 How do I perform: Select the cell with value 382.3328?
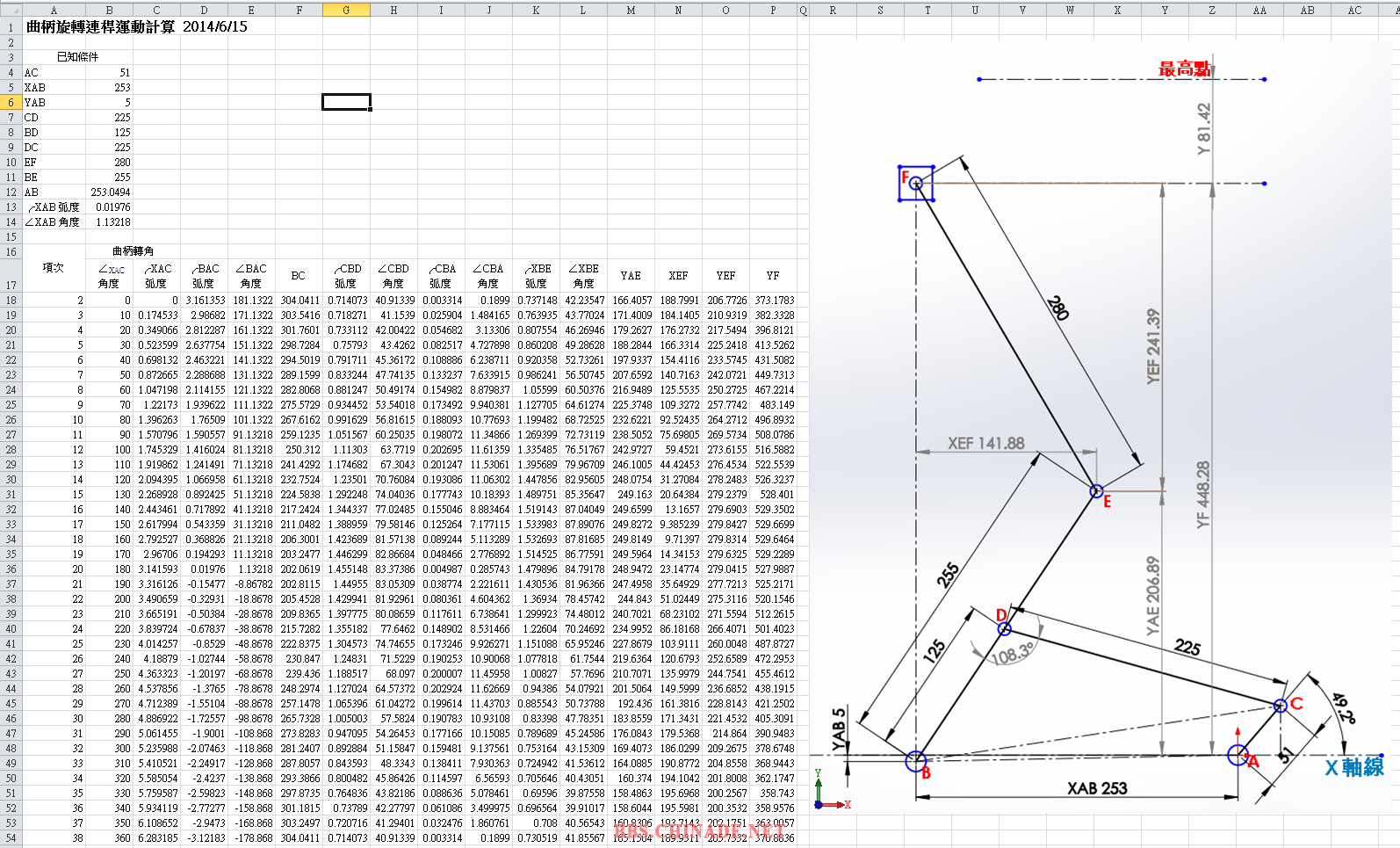pyautogui.click(x=773, y=315)
